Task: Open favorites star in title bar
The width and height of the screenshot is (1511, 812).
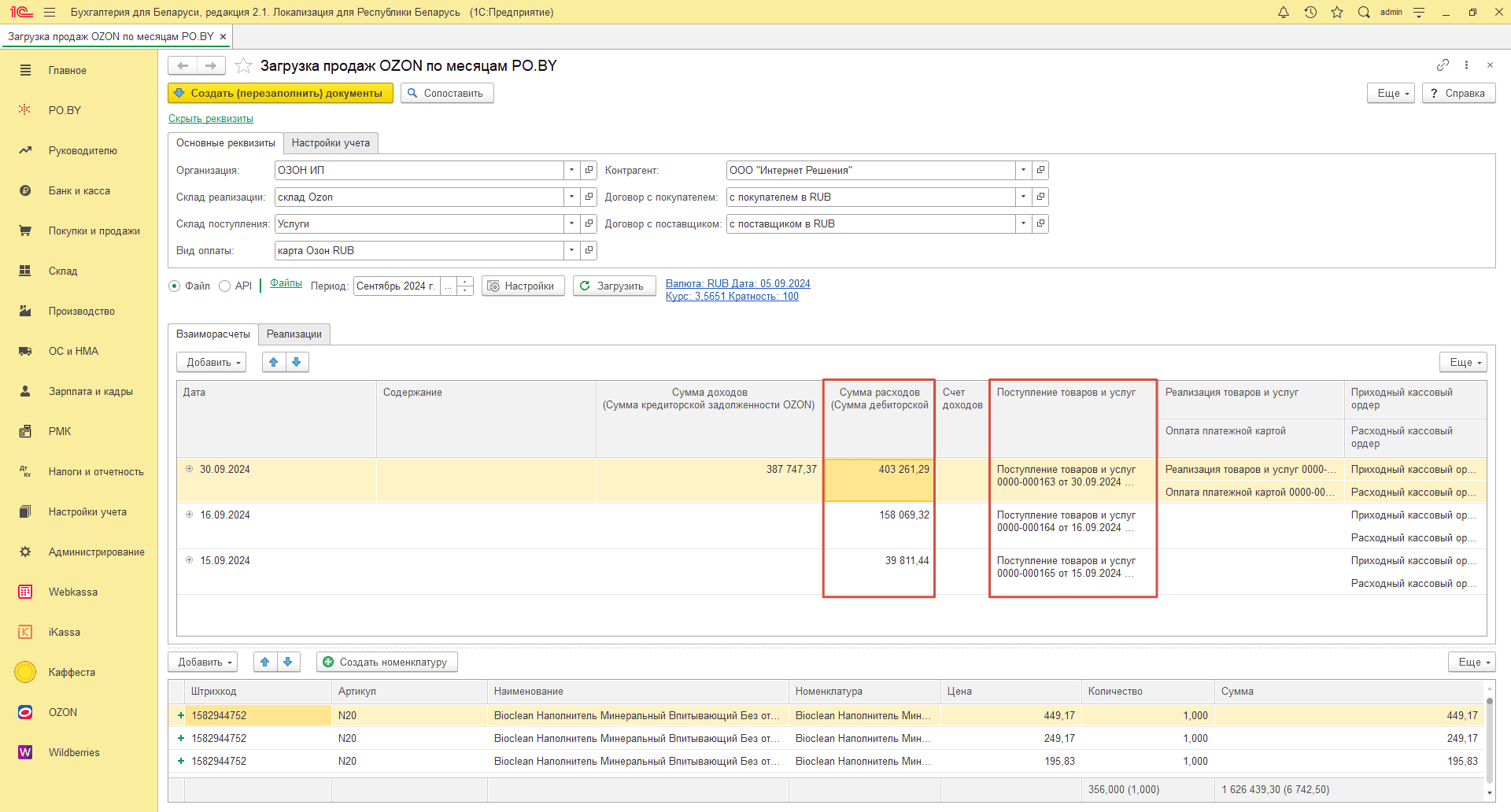Action: click(x=1337, y=12)
